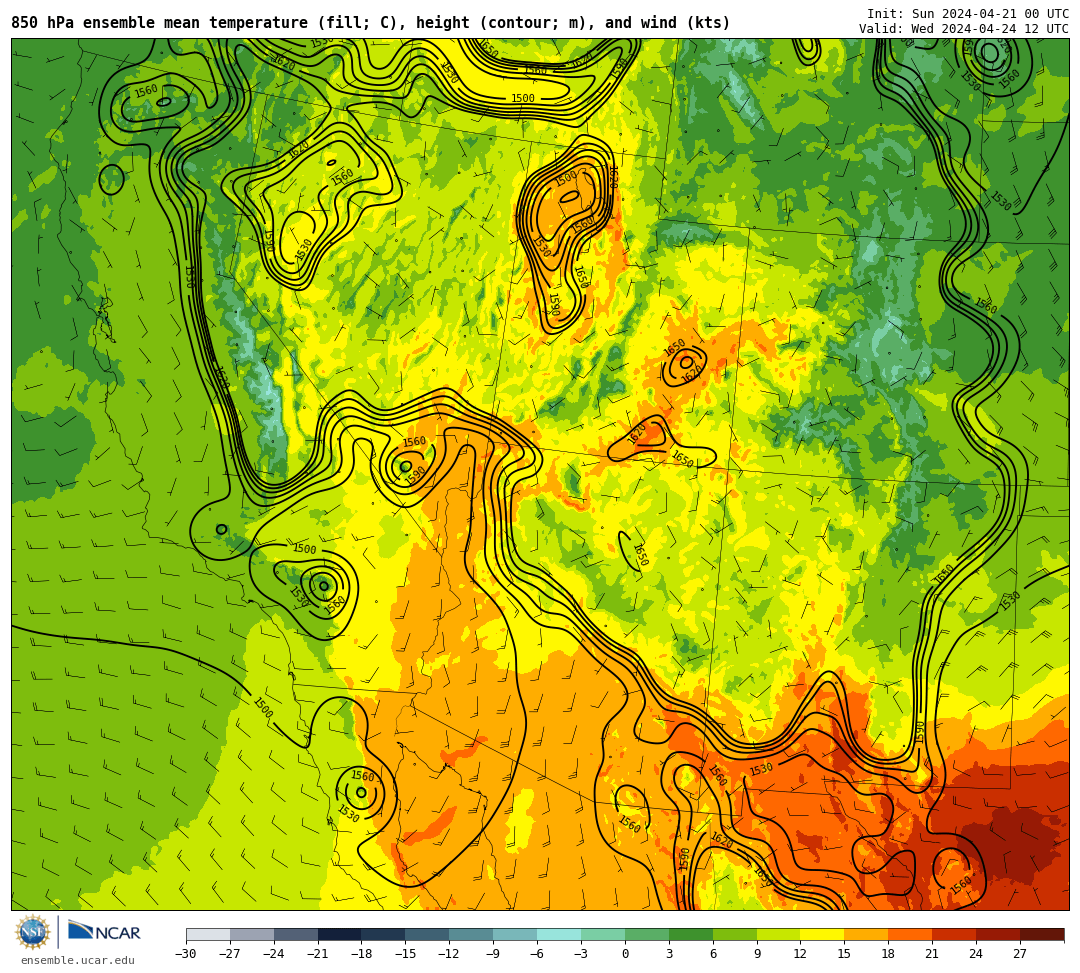Click the positive 6 colorbar tick label

tap(713, 954)
